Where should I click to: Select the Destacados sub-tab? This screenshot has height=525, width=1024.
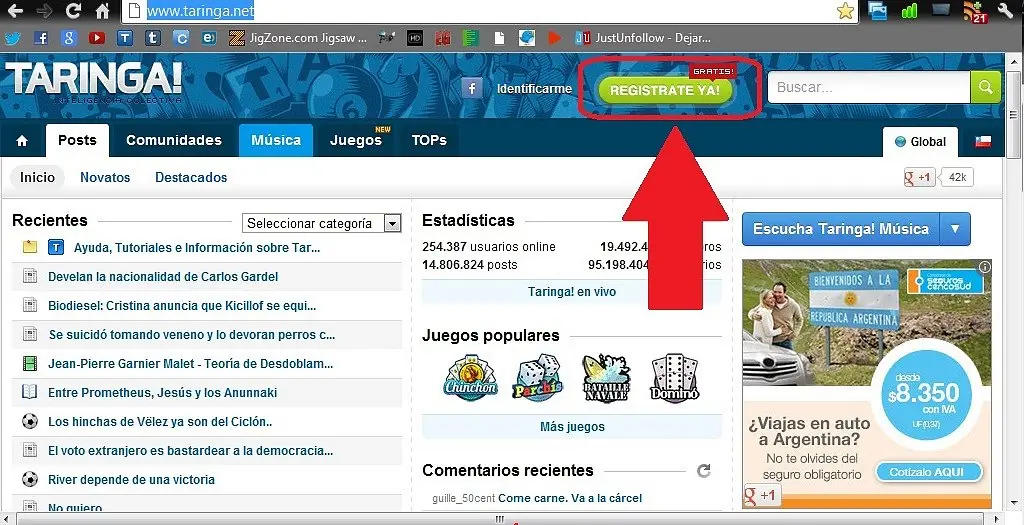(191, 178)
